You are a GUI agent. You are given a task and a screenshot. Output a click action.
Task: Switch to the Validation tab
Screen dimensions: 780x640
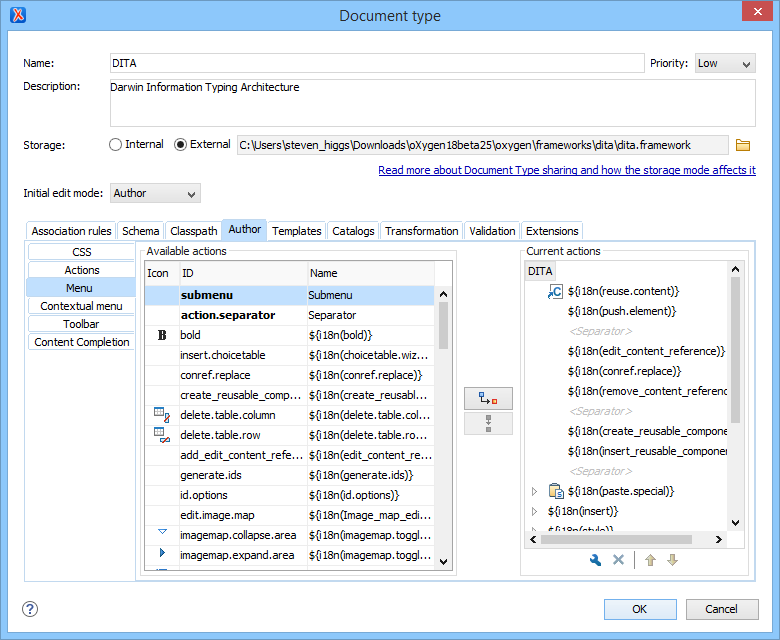pyautogui.click(x=492, y=231)
